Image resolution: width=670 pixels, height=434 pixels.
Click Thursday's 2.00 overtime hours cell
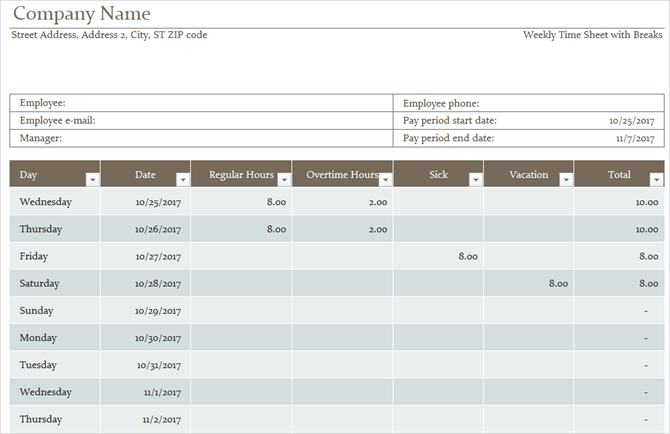[x=342, y=229]
